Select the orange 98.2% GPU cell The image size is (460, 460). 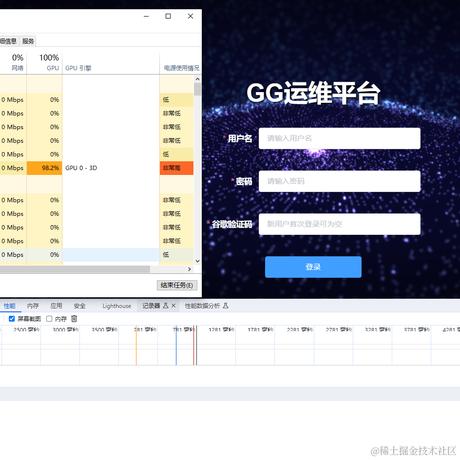point(44,168)
